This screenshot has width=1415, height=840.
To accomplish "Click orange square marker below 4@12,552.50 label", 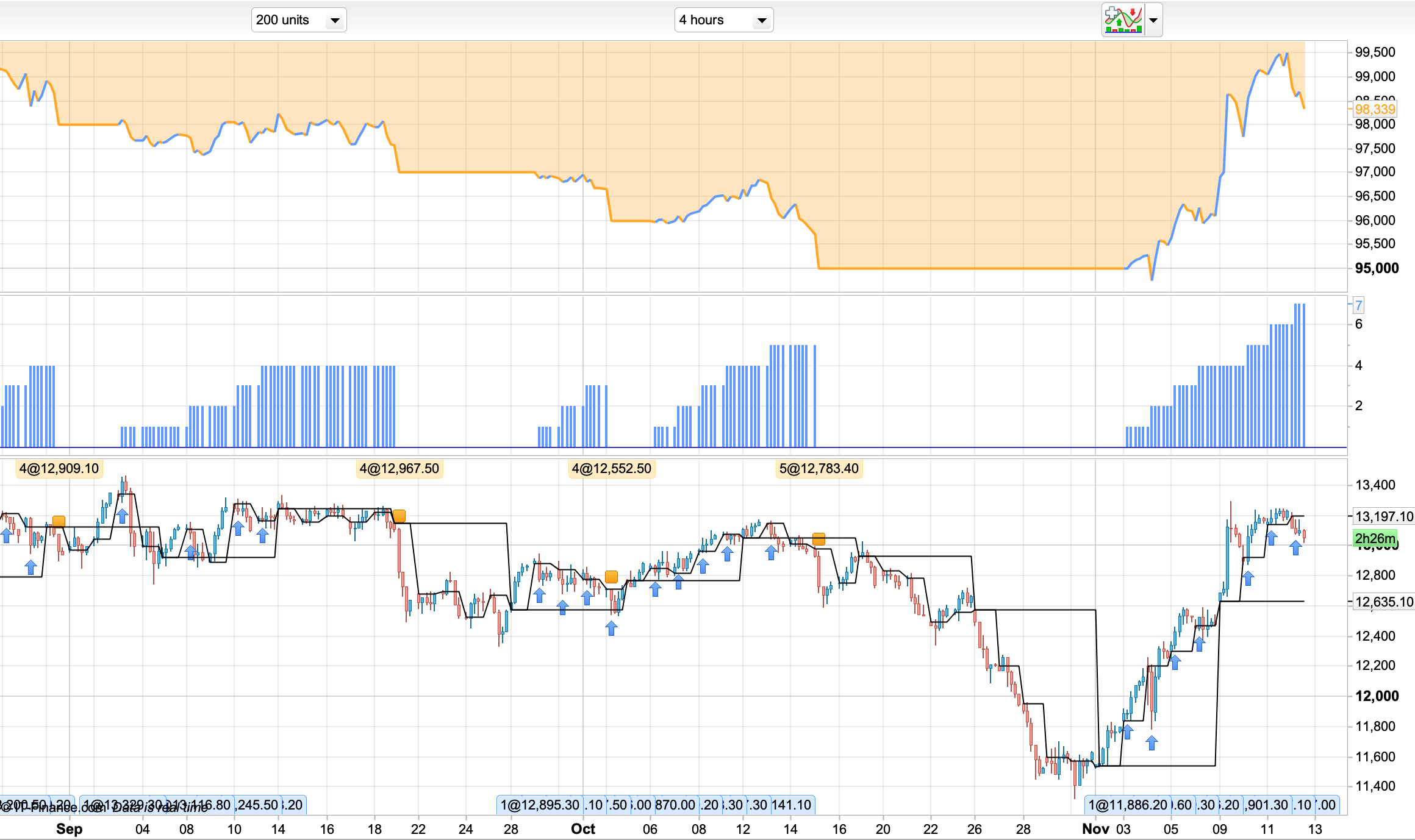I will [611, 577].
